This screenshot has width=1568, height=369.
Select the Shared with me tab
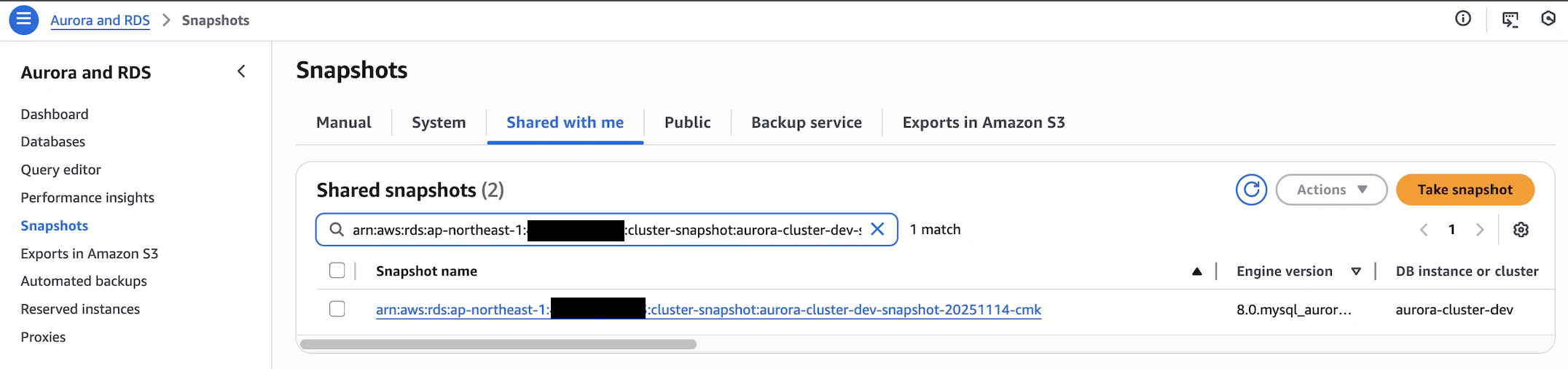(565, 123)
